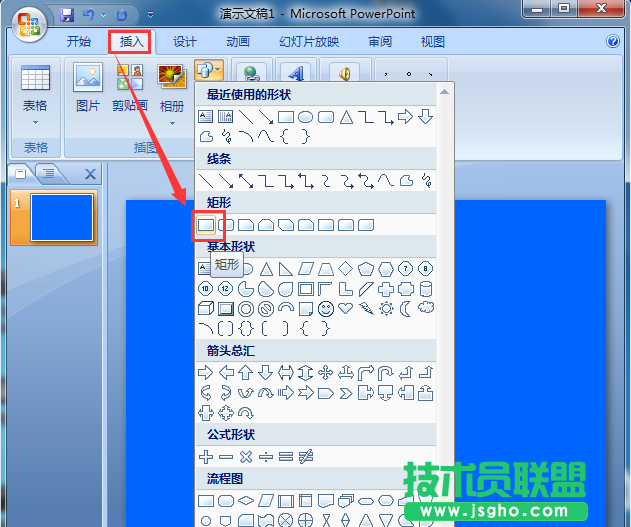The image size is (631, 527).
Task: Pick the chevron arrow shape
Action: coord(346,393)
